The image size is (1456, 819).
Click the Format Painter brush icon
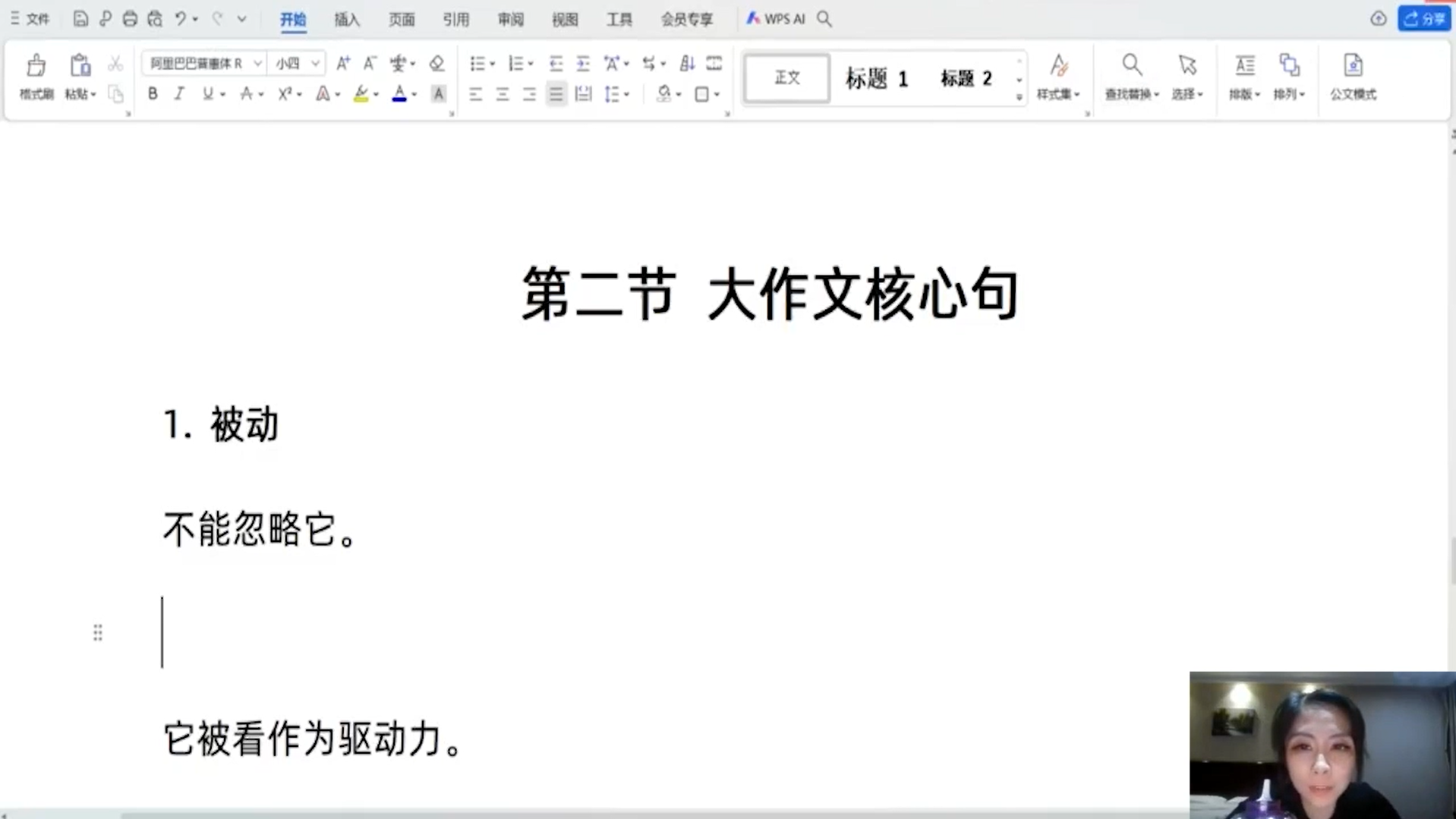coord(36,66)
